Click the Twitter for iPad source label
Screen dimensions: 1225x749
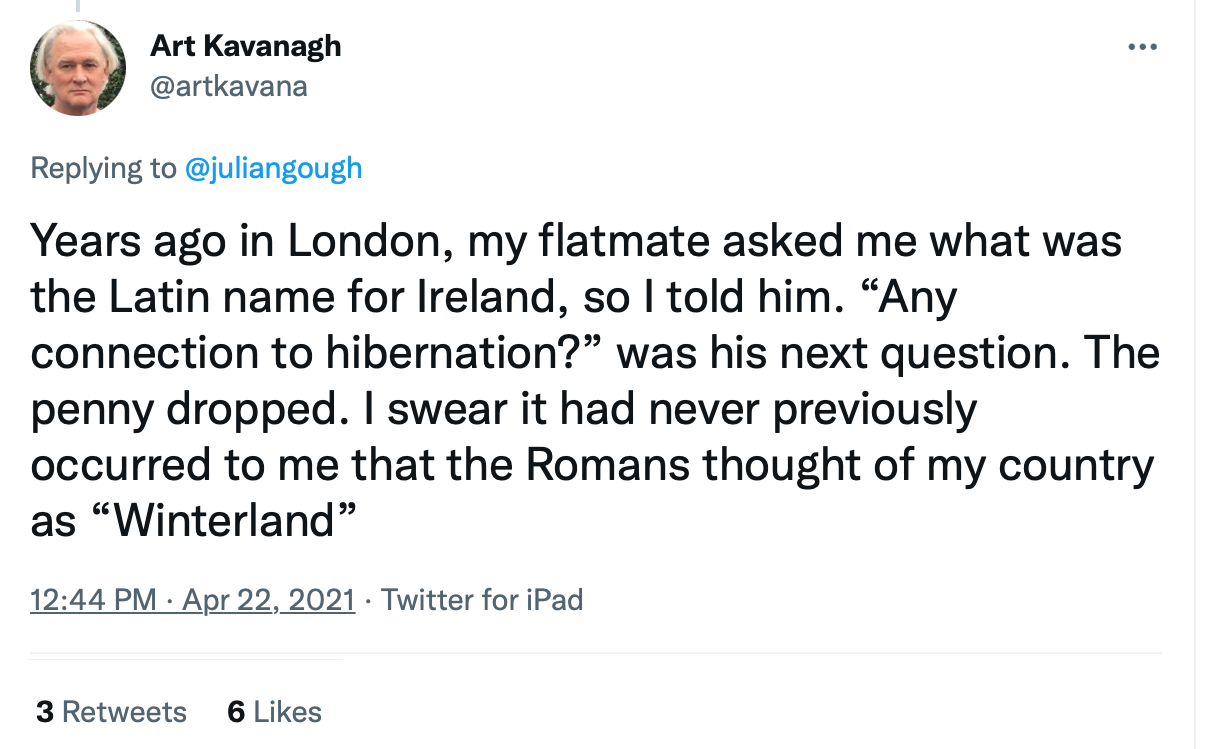482,600
